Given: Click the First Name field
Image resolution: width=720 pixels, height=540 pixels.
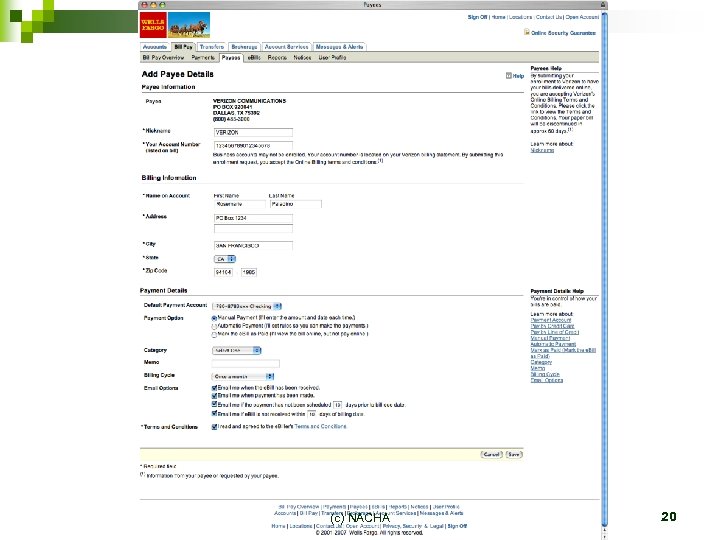Looking at the screenshot, I should [240, 204].
